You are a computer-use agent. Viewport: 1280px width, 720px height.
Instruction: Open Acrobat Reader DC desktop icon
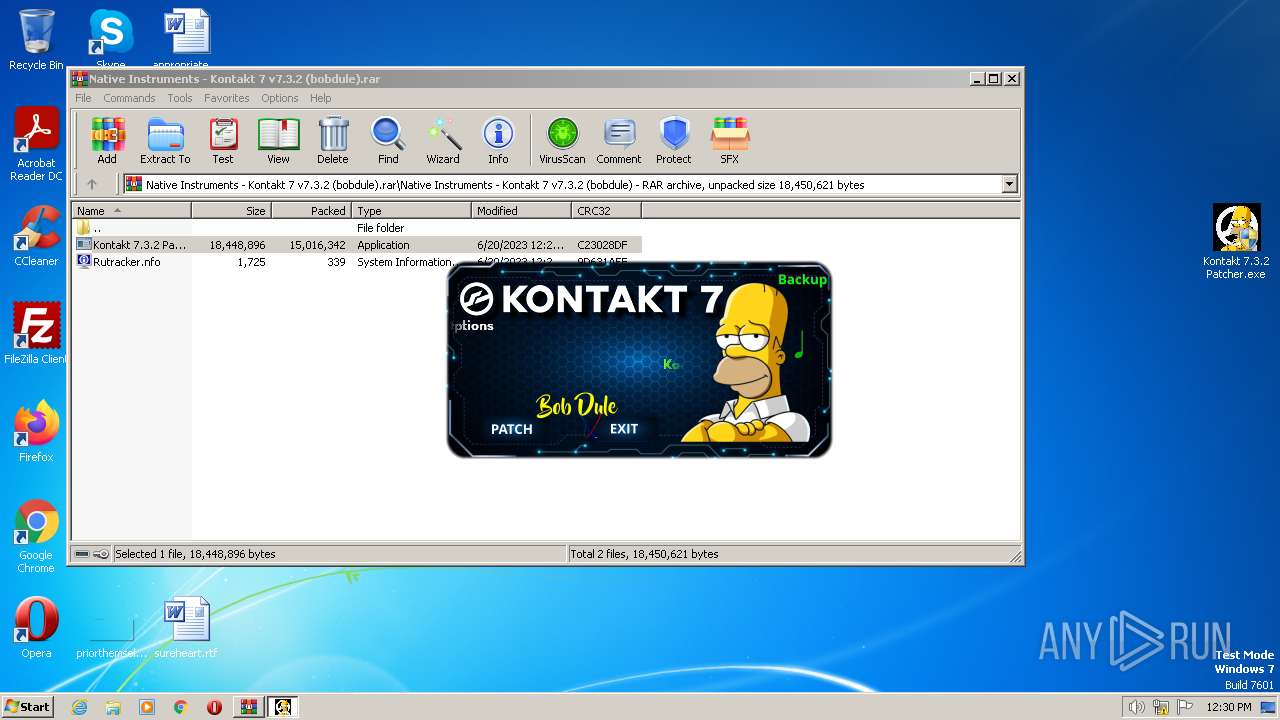pyautogui.click(x=36, y=145)
